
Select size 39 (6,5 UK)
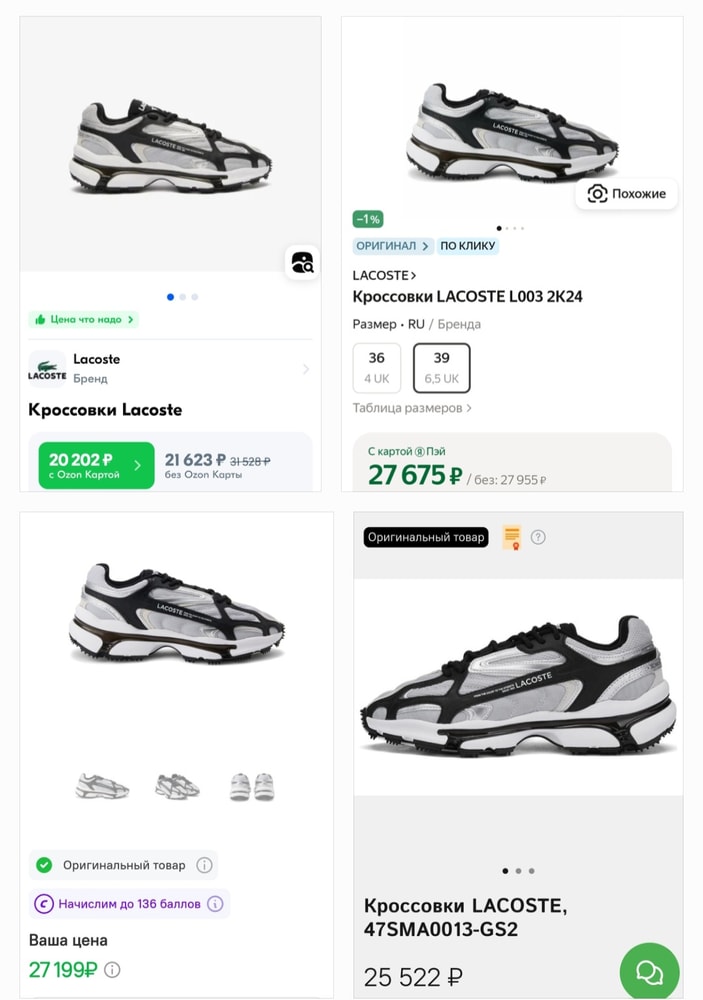click(x=441, y=367)
